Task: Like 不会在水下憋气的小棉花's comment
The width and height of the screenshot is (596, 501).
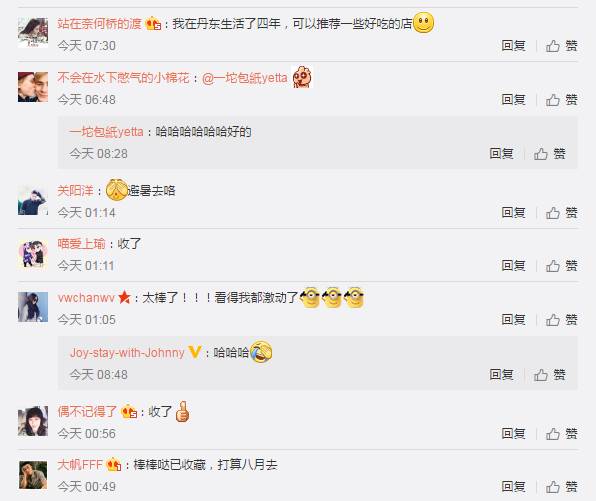Action: coord(561,100)
